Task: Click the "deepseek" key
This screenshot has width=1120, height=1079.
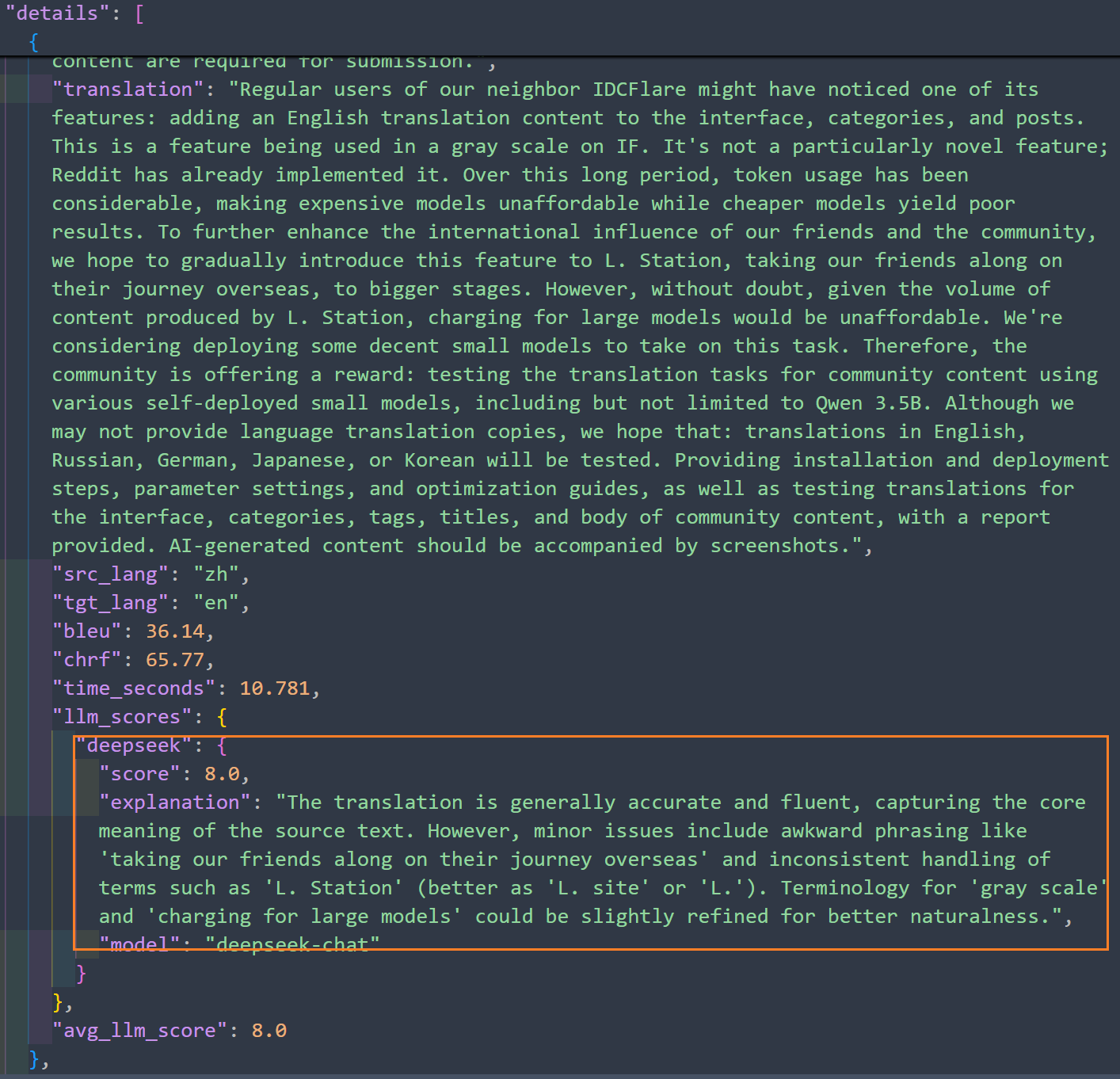Action: pyautogui.click(x=134, y=745)
